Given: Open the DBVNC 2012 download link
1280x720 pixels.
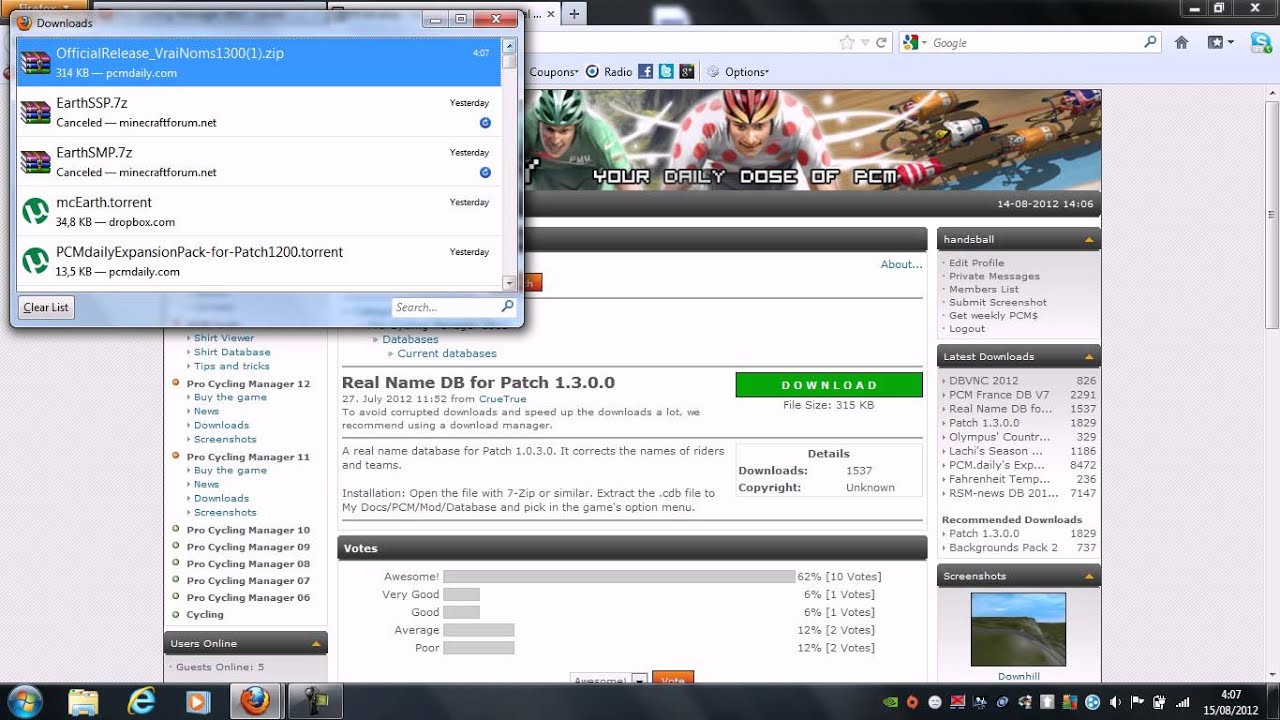Looking at the screenshot, I should click(x=984, y=381).
